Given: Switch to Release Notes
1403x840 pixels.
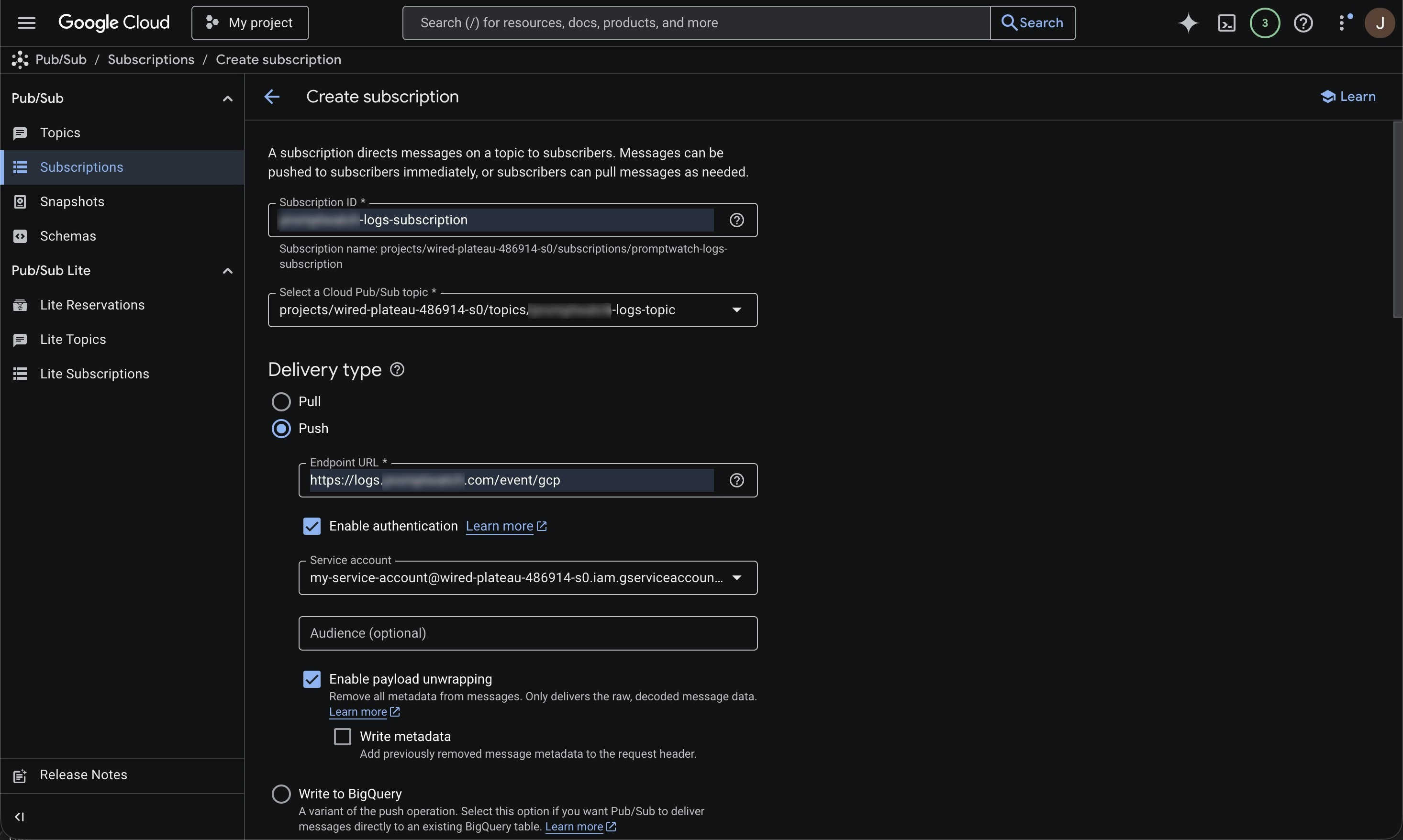Looking at the screenshot, I should [83, 775].
